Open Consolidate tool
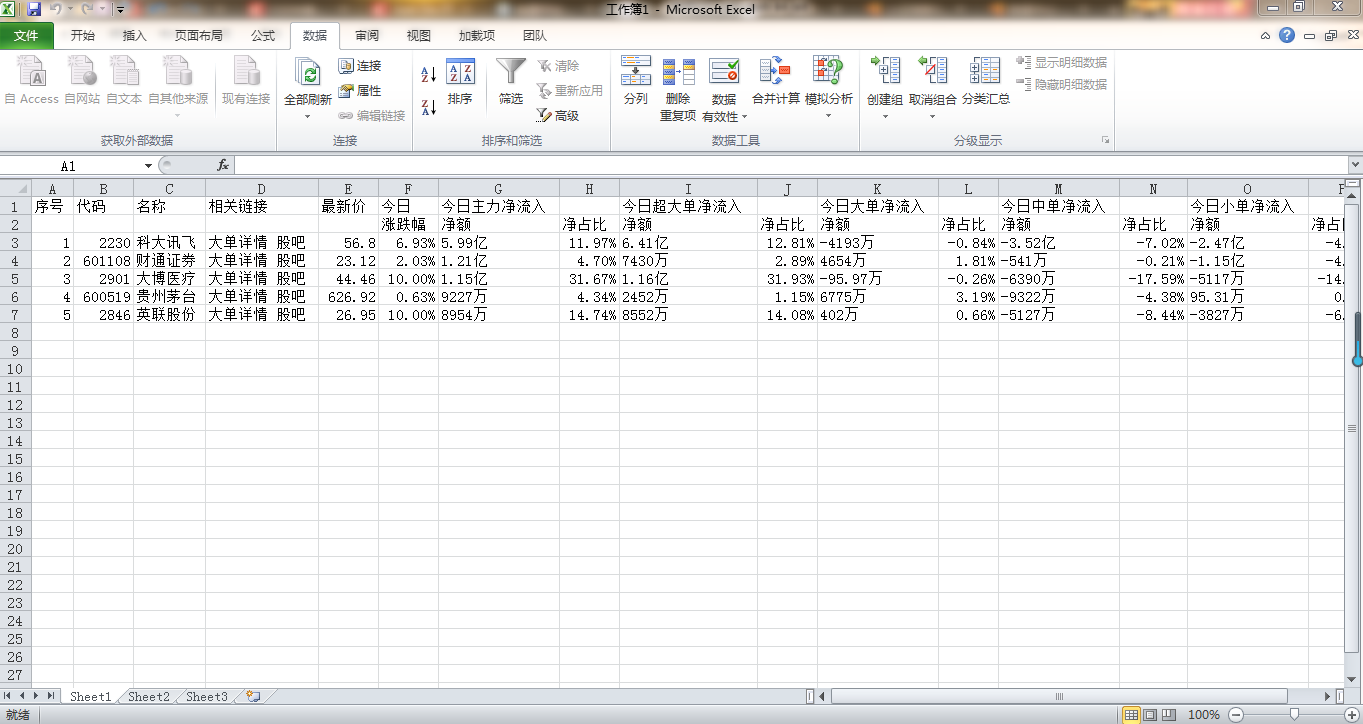Viewport: 1363px width, 724px height. [776, 81]
